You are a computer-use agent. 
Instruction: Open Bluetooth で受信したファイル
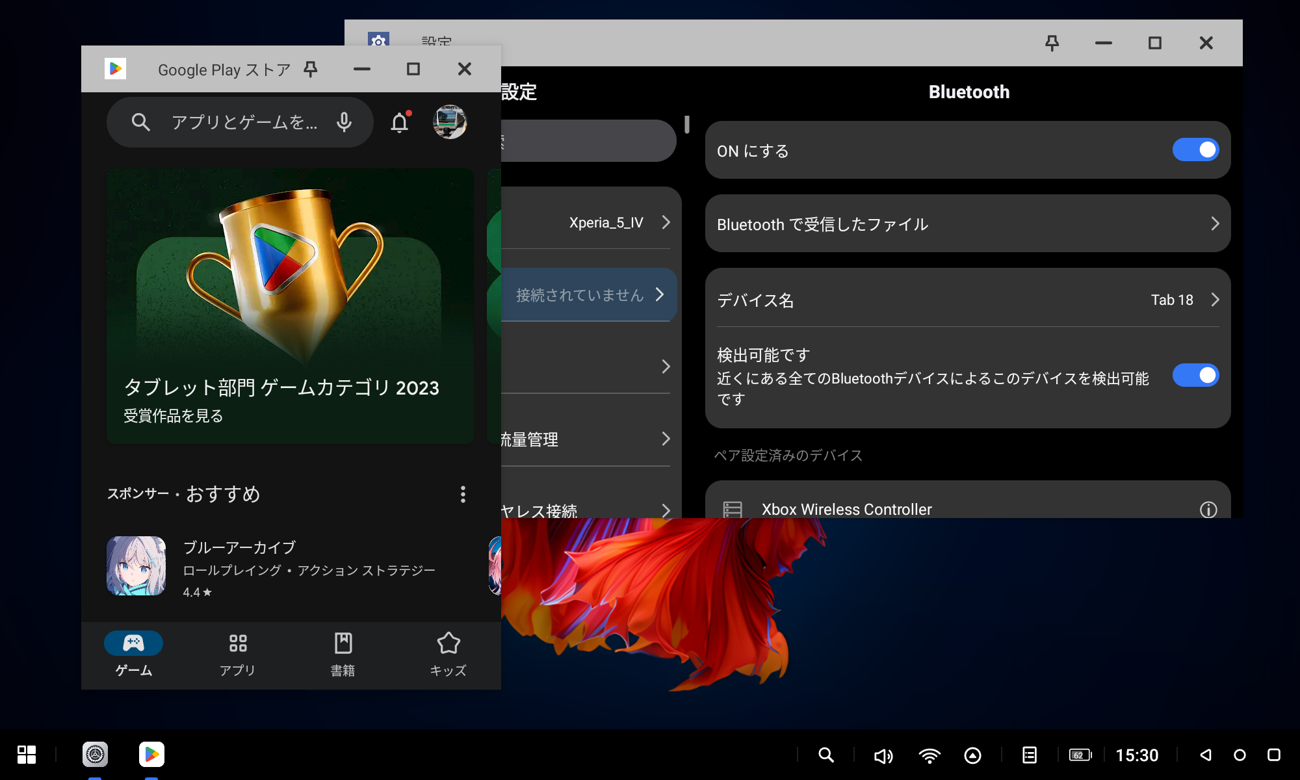click(968, 224)
